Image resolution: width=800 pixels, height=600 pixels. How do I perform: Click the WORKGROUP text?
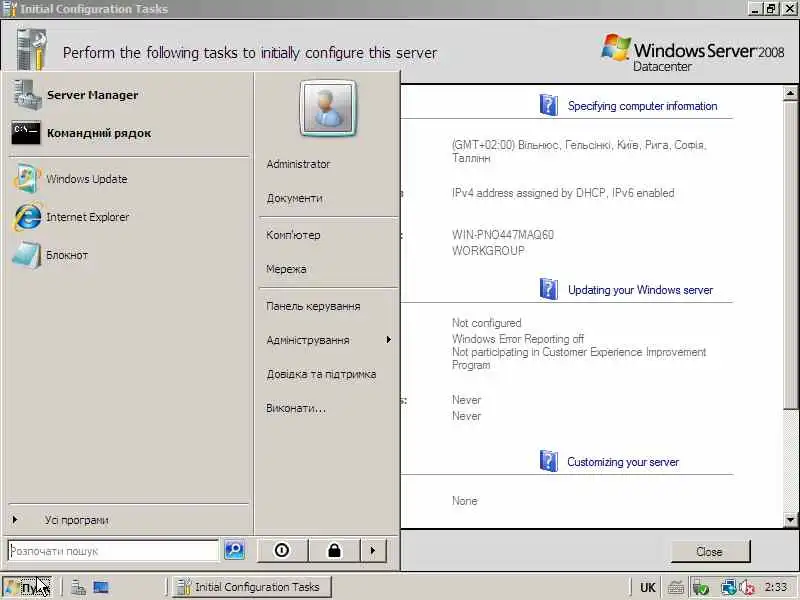click(488, 251)
